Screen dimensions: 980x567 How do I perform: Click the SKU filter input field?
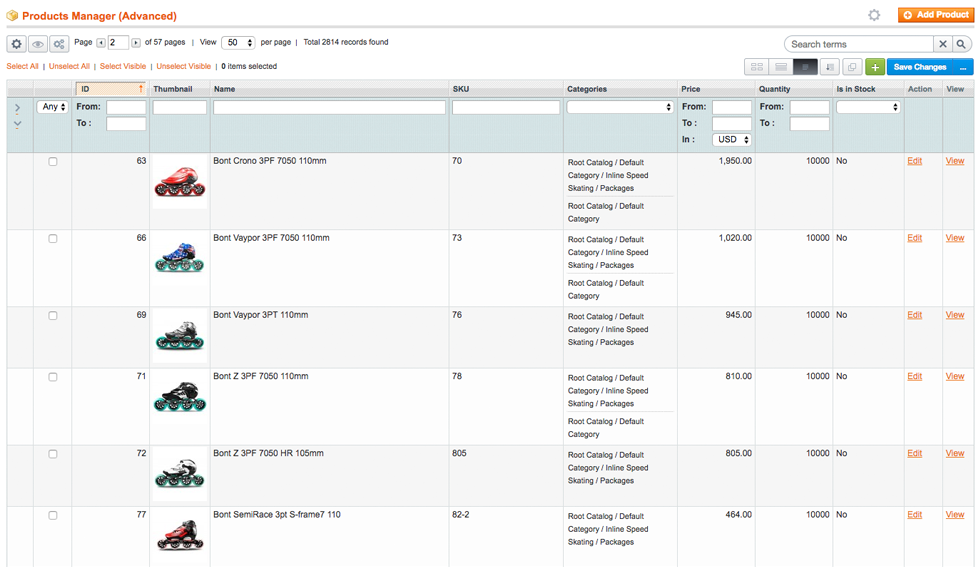click(506, 108)
